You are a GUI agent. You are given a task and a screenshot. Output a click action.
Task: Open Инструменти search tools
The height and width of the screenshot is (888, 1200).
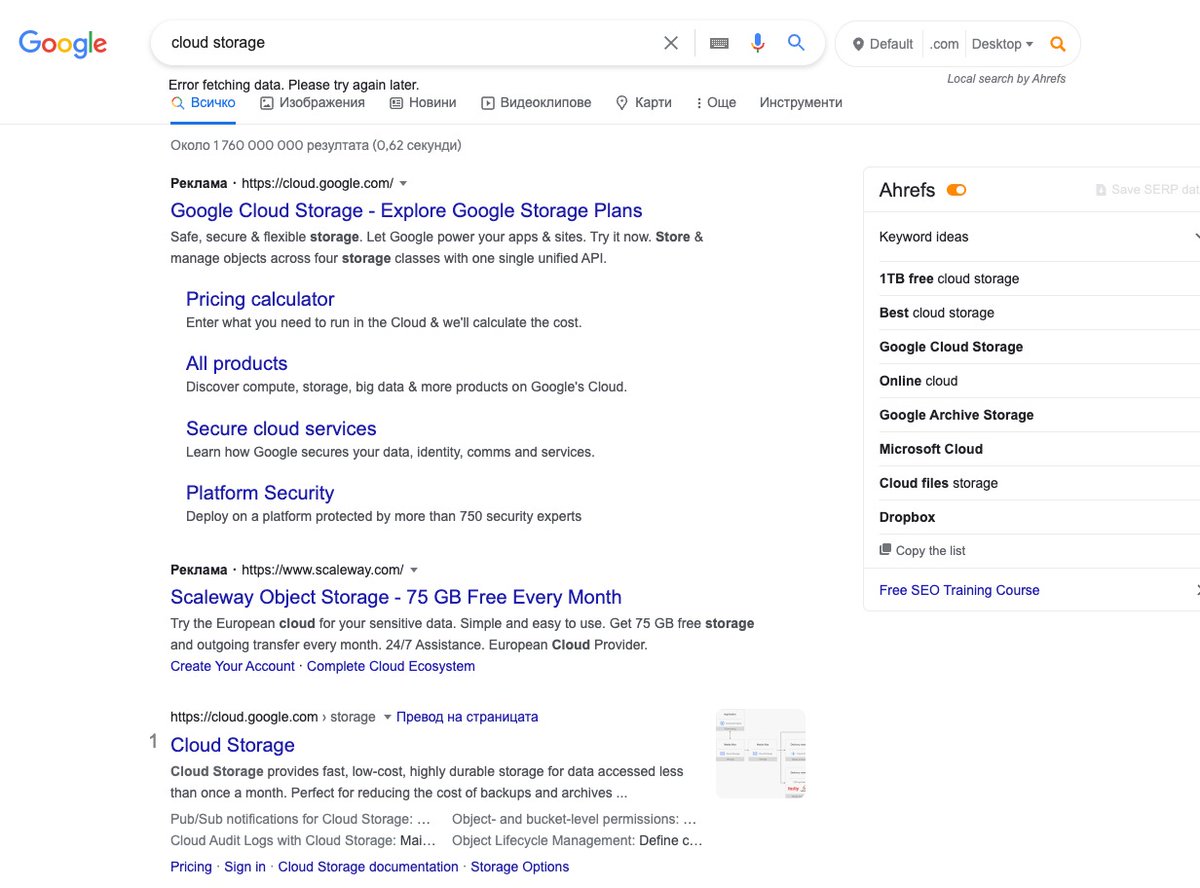point(801,102)
